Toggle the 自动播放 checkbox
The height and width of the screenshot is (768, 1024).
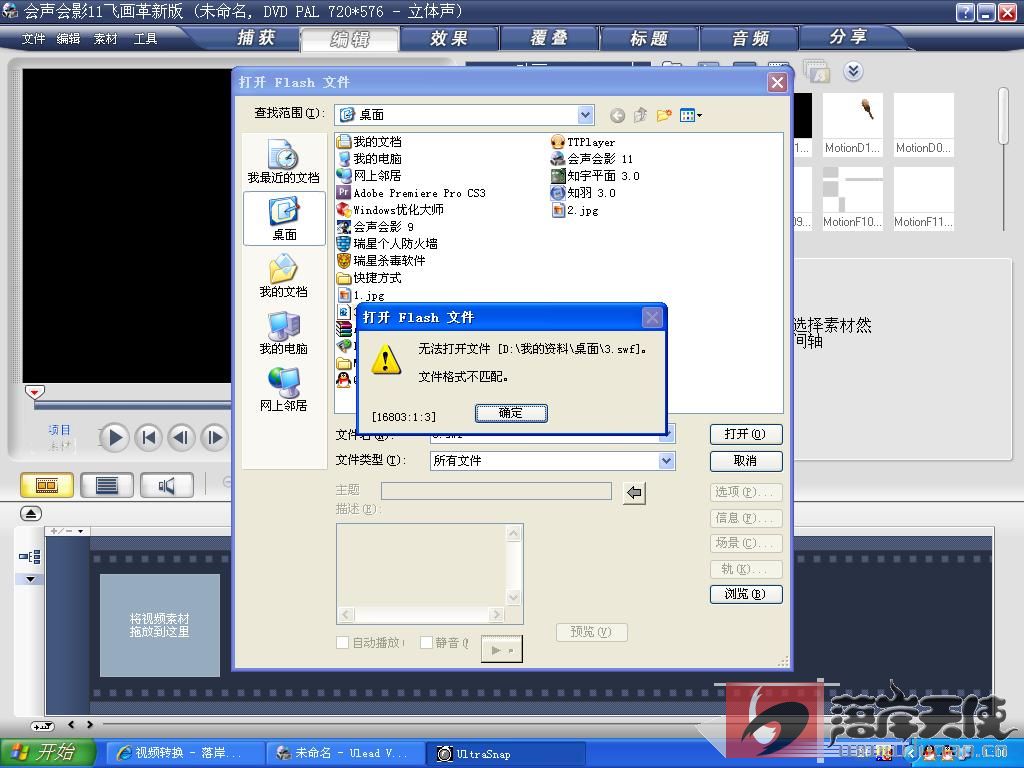click(342, 643)
